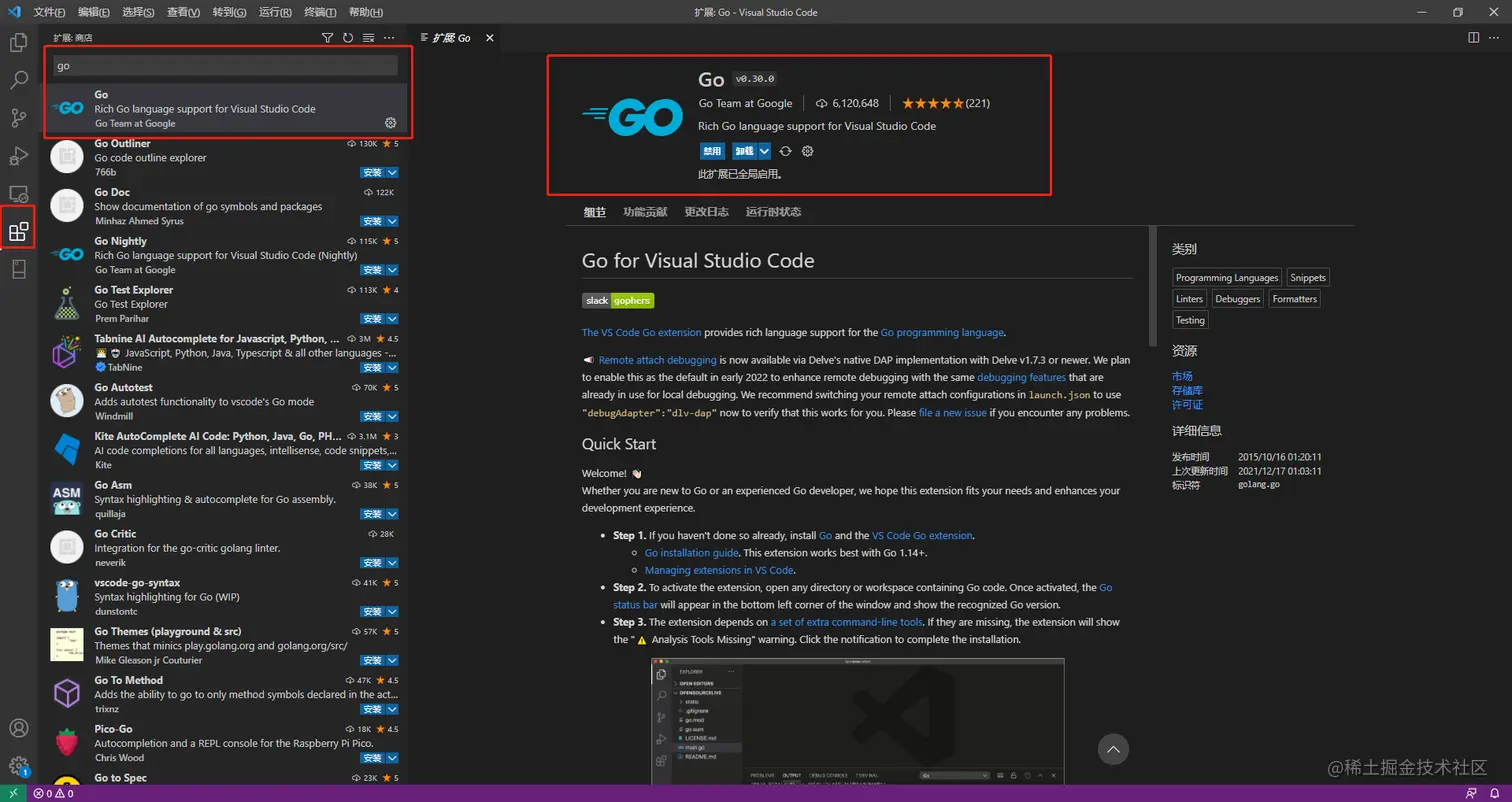
Task: Open install dropdown arrow for Go Outliner
Action: [x=393, y=172]
